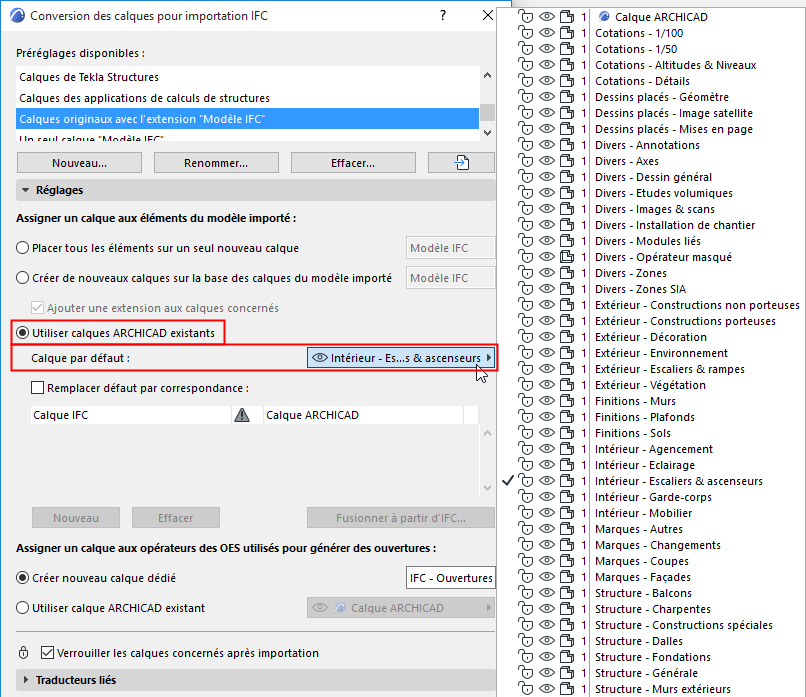Click the padlock icon beside Verrouiller les calques

(x=23, y=653)
